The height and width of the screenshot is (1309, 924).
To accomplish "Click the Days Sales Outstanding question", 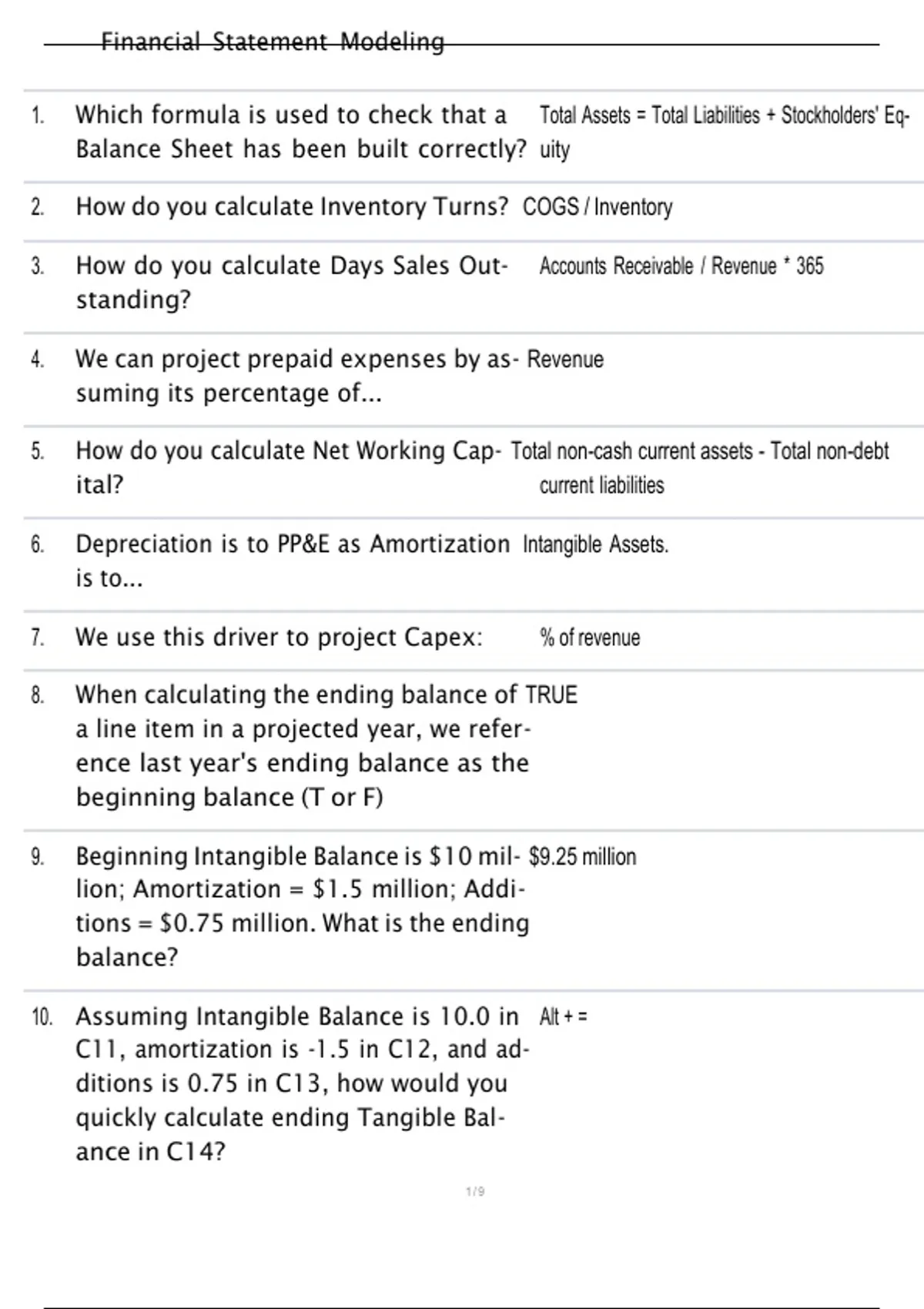I will (x=291, y=282).
